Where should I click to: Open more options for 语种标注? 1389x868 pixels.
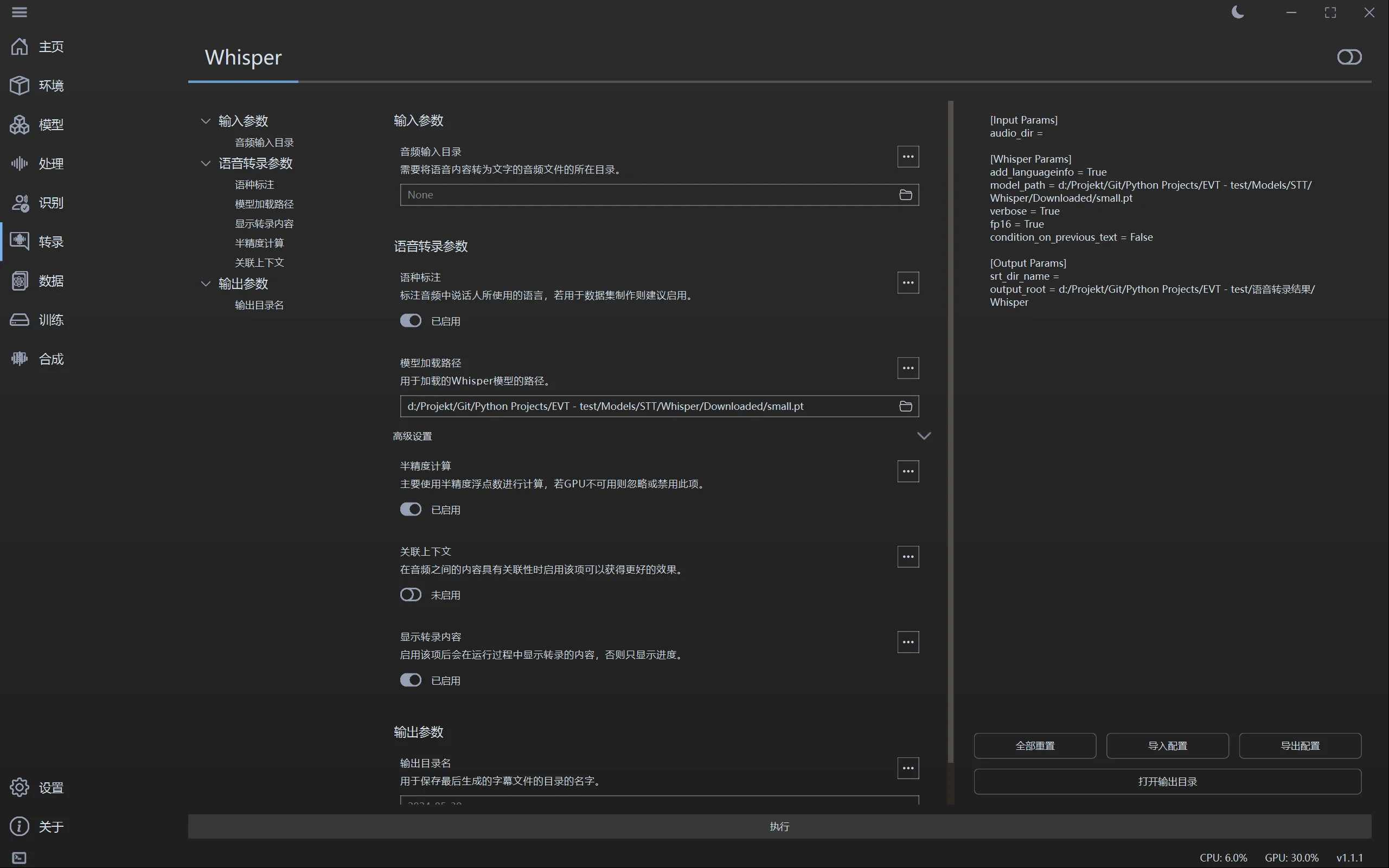[x=908, y=282]
